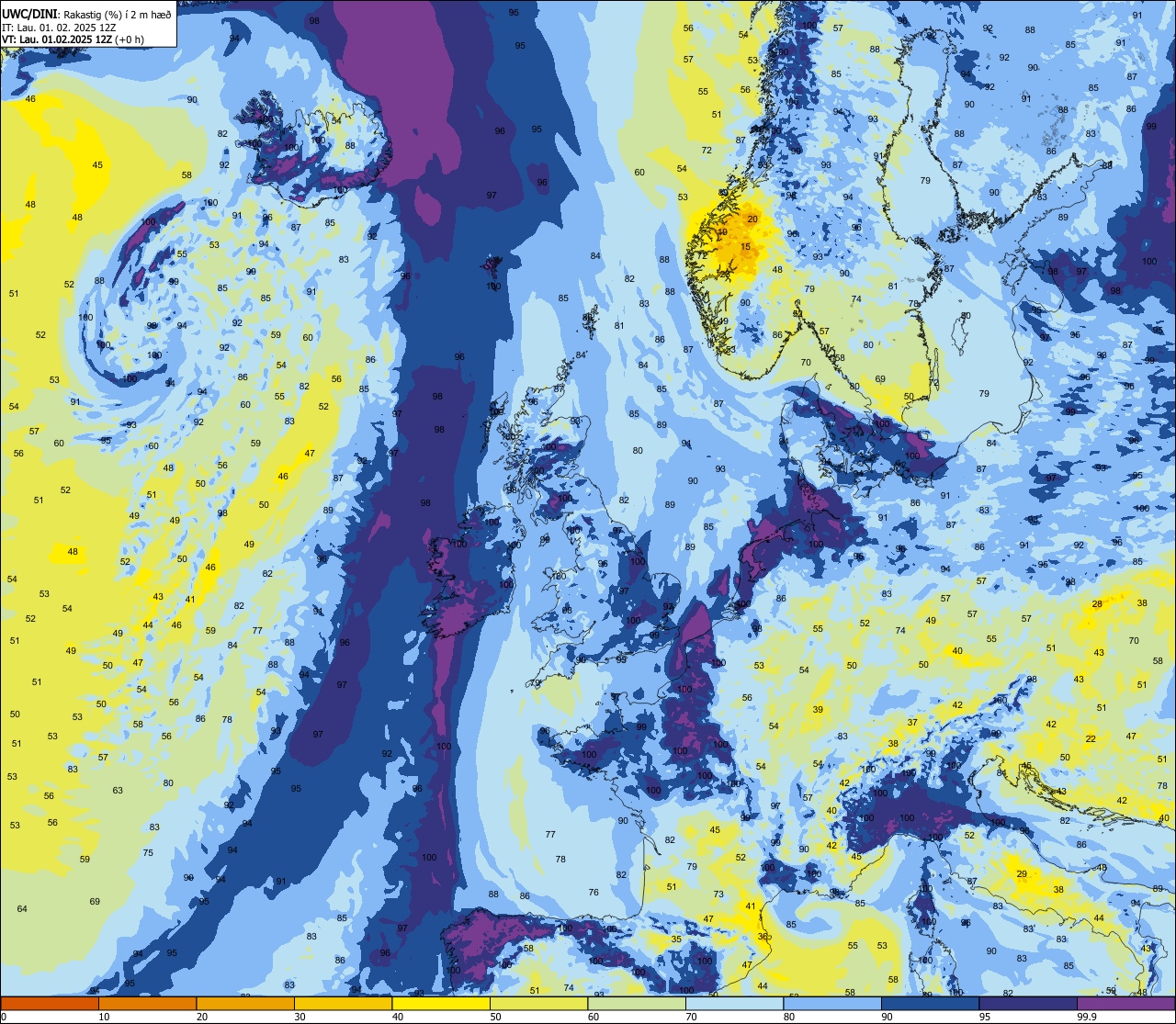Click the '10' label on the color scale
This screenshot has height=1024, width=1176.
104,1017
